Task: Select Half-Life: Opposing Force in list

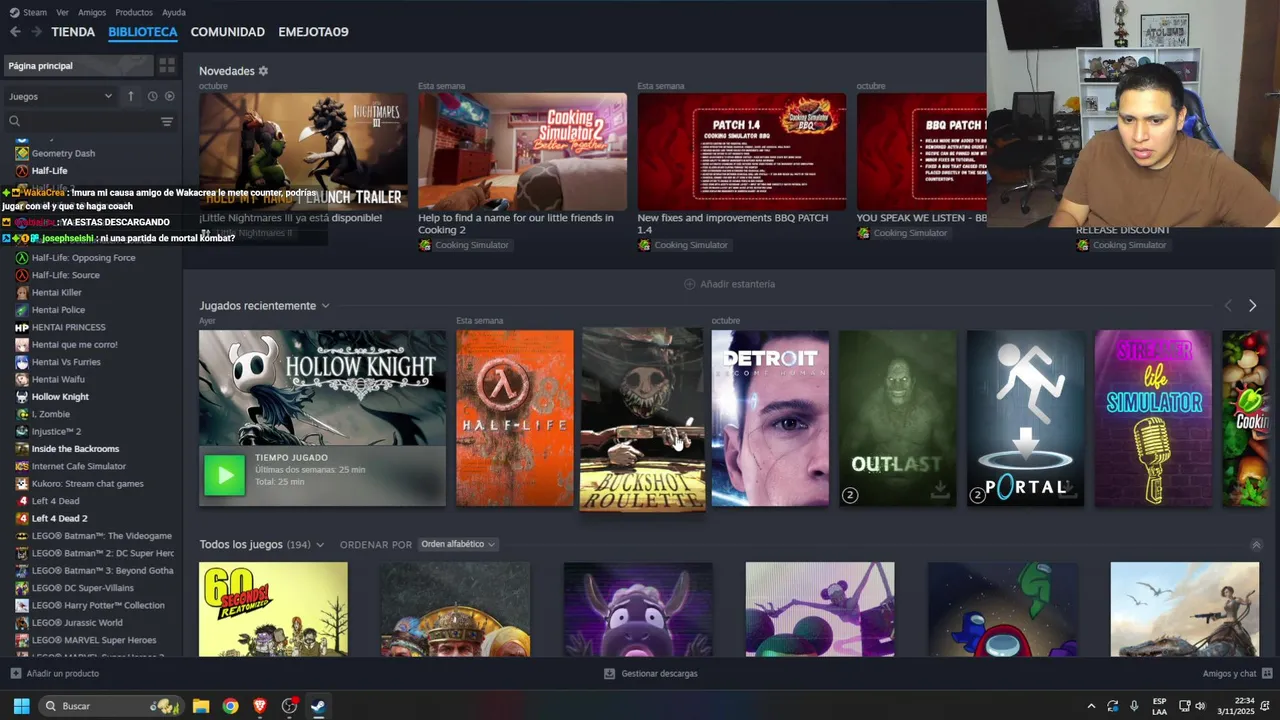Action: [x=83, y=258]
